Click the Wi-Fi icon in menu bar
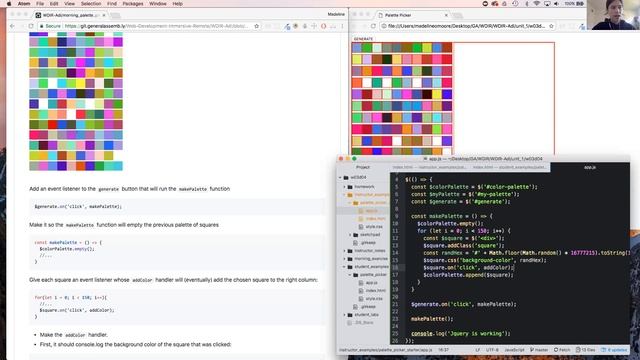 (536, 4)
